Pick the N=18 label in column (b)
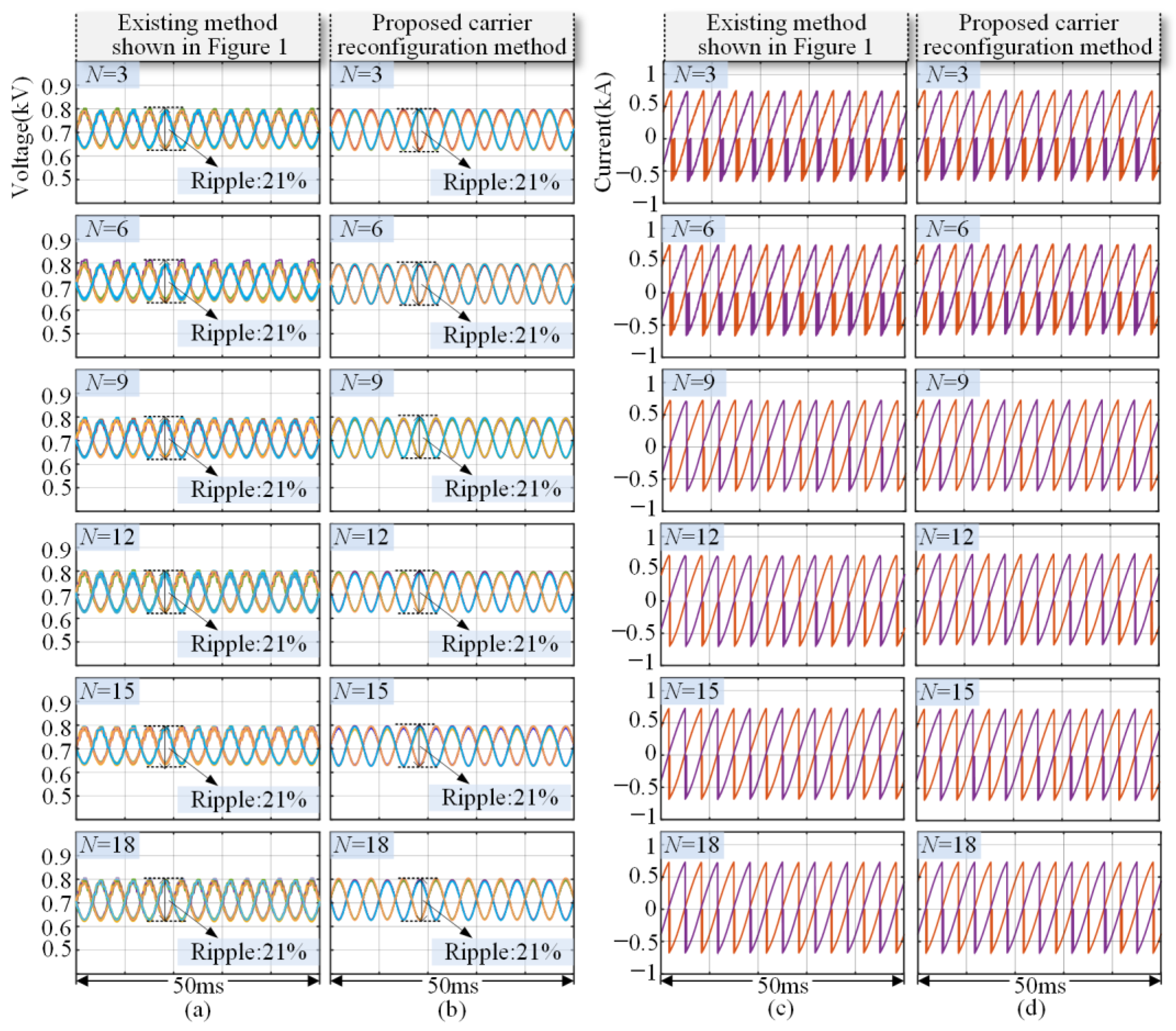Image resolution: width=1176 pixels, height=1031 pixels. (x=361, y=844)
